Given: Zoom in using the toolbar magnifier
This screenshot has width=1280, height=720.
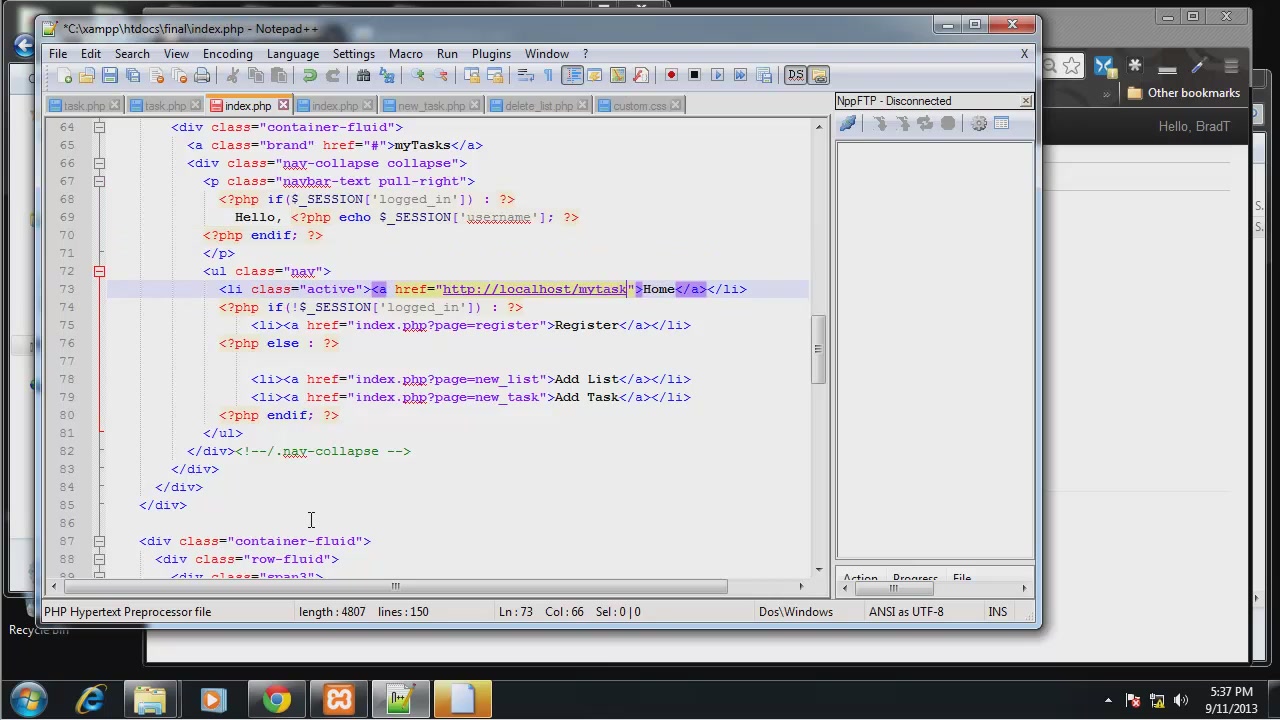Looking at the screenshot, I should pyautogui.click(x=417, y=75).
